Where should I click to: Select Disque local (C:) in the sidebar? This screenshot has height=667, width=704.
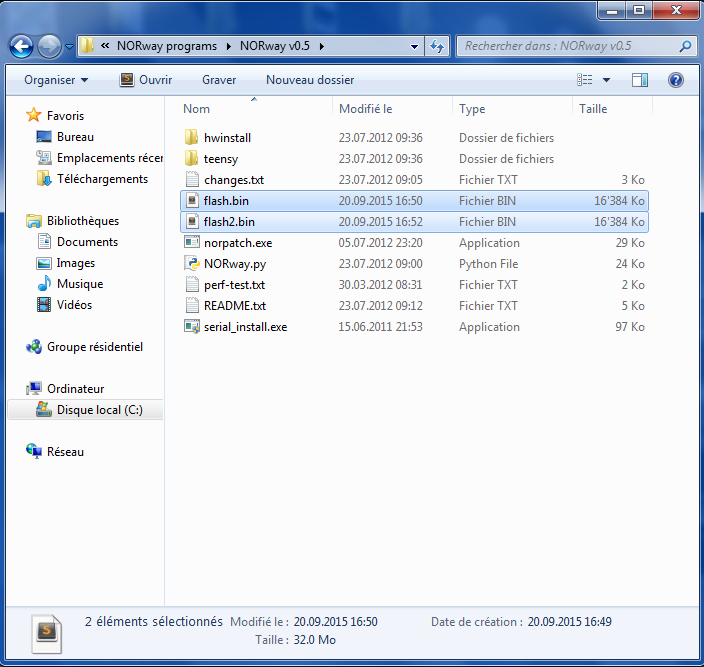[x=85, y=410]
